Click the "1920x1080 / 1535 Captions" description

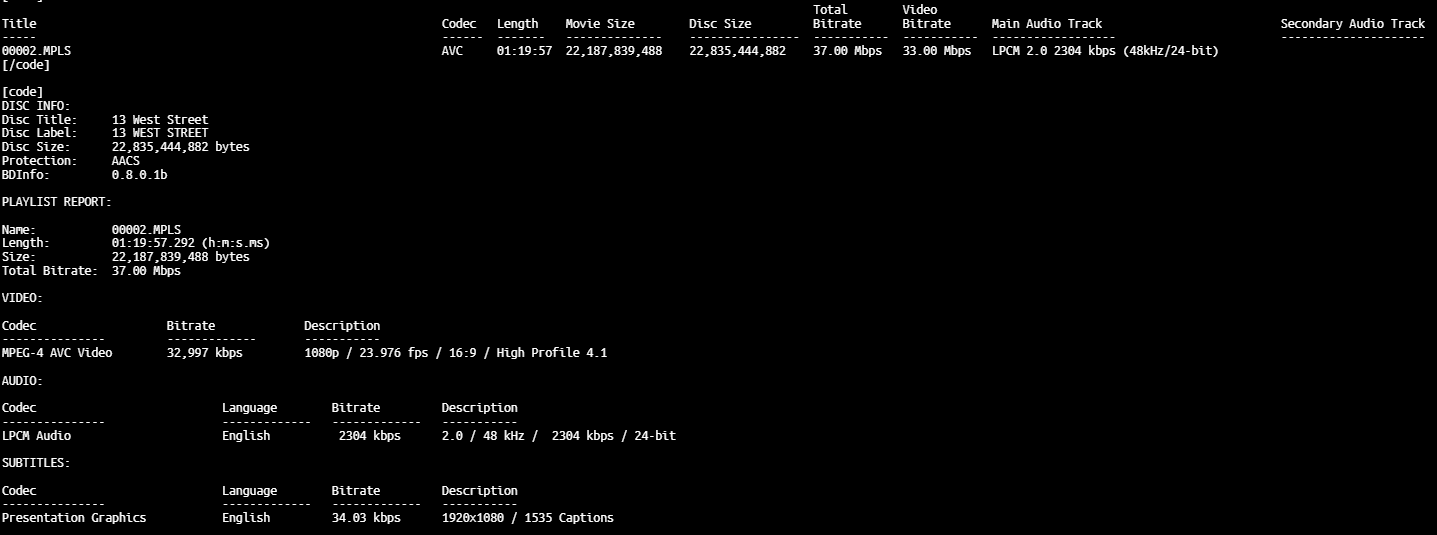click(x=527, y=518)
